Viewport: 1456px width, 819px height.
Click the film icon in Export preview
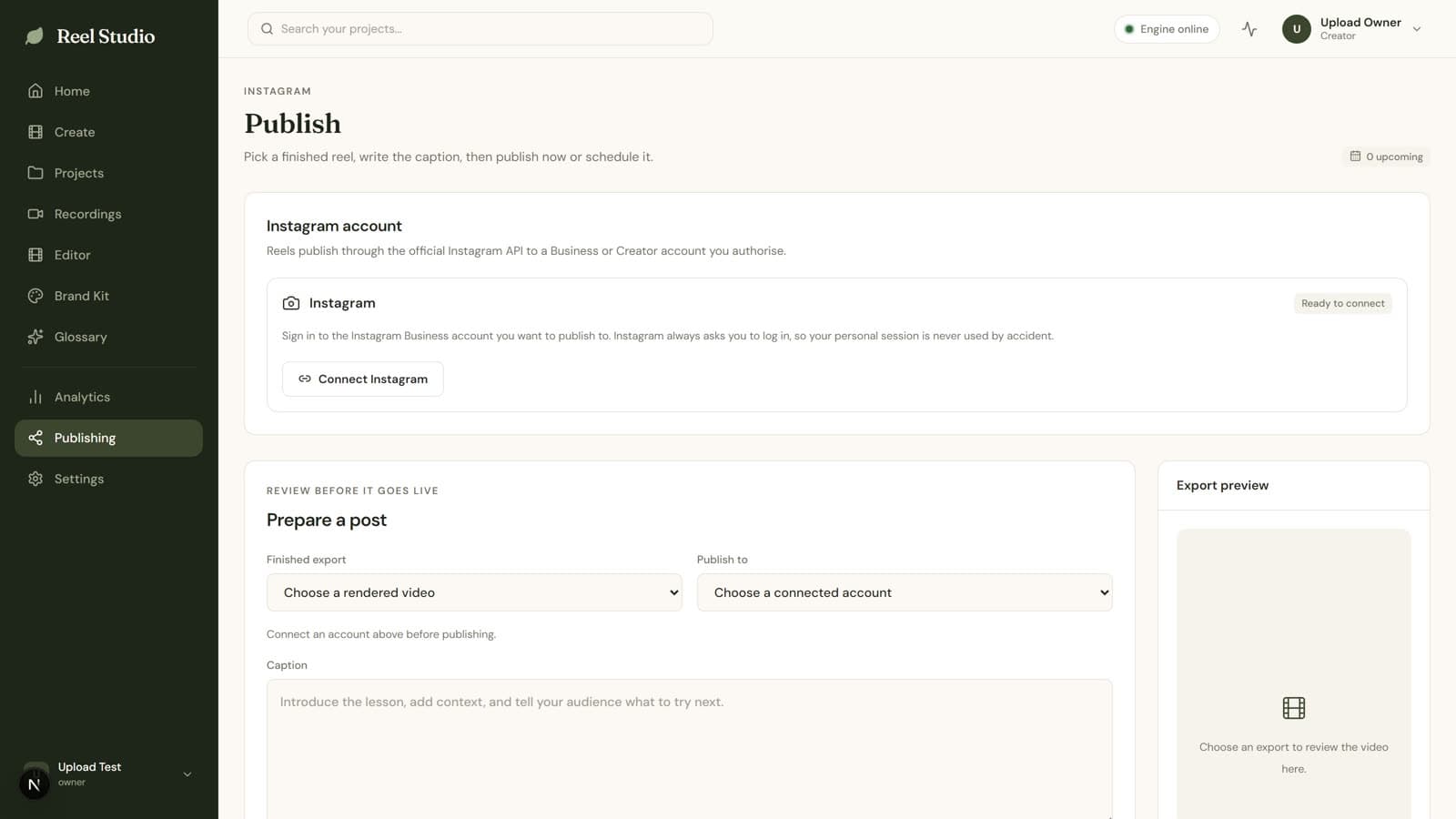point(1294,708)
